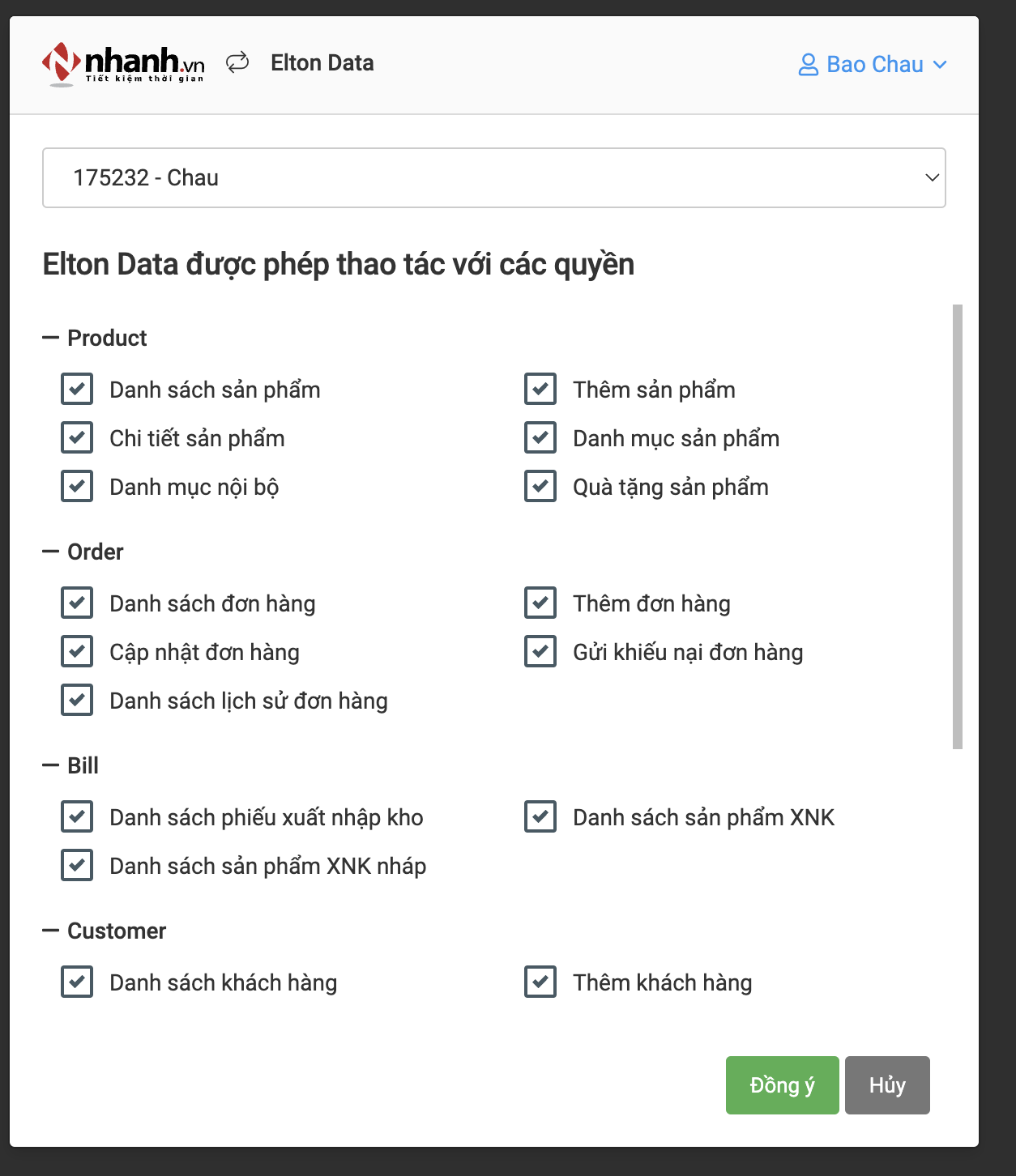Collapse the Order section
Viewport: 1016px width, 1176px height.
[x=50, y=552]
